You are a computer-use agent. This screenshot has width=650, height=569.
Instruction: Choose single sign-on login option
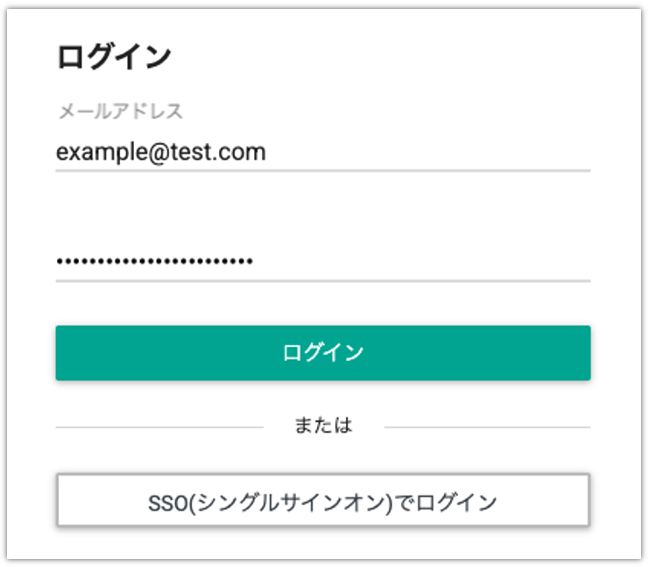pos(322,501)
